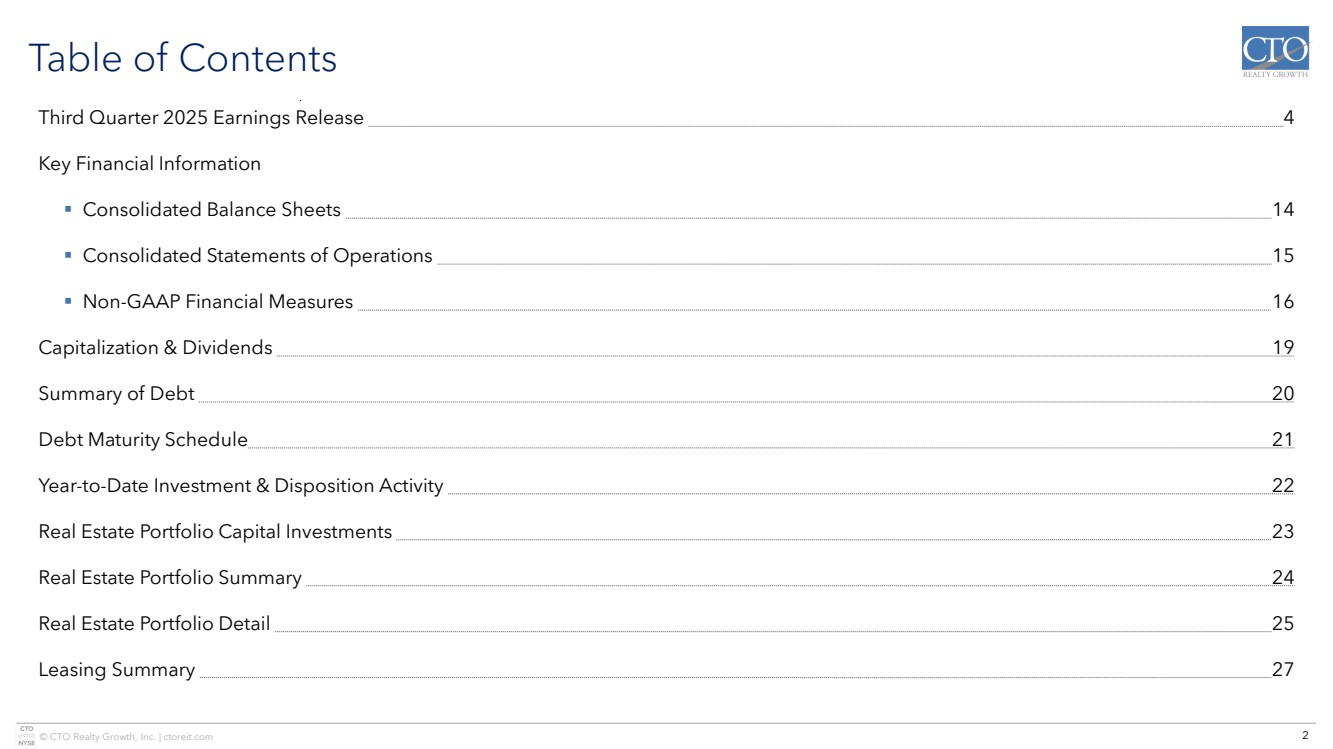The width and height of the screenshot is (1333, 749).
Task: Go to Real Estate Portfolio Detail
Action: pos(154,624)
